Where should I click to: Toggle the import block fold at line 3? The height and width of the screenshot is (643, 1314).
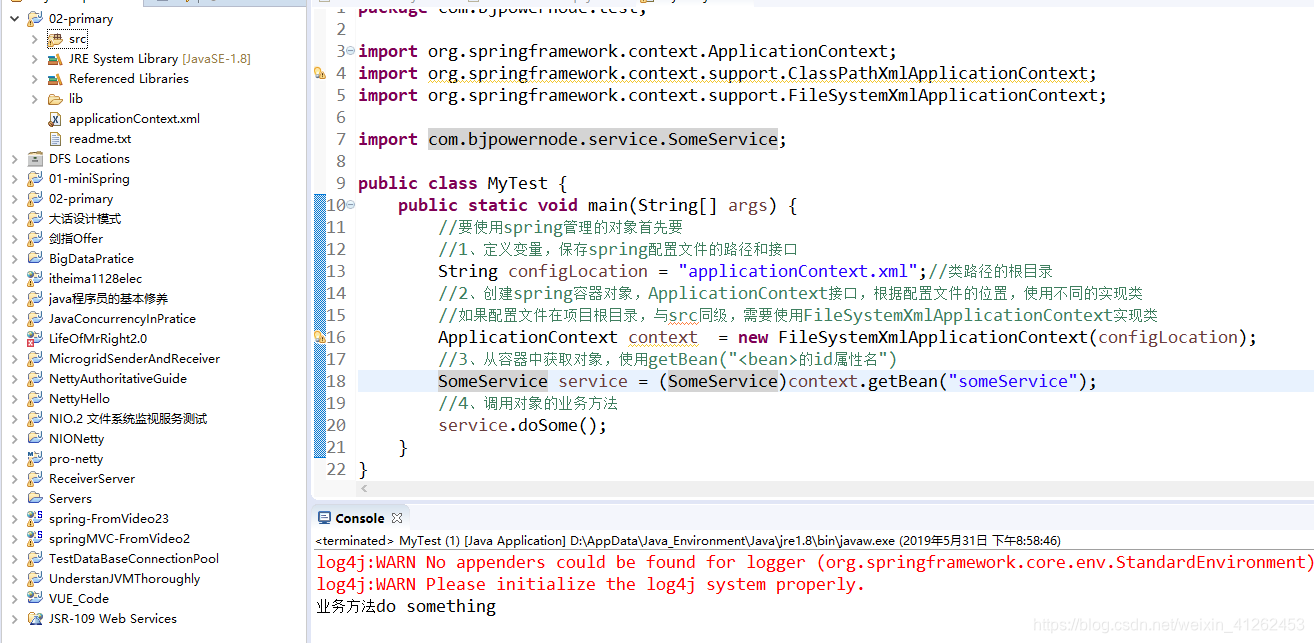point(350,52)
